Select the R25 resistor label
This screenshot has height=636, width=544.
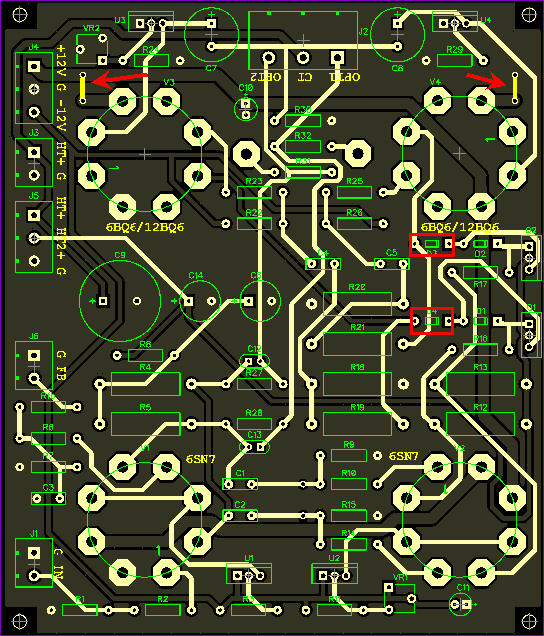[x=354, y=181]
